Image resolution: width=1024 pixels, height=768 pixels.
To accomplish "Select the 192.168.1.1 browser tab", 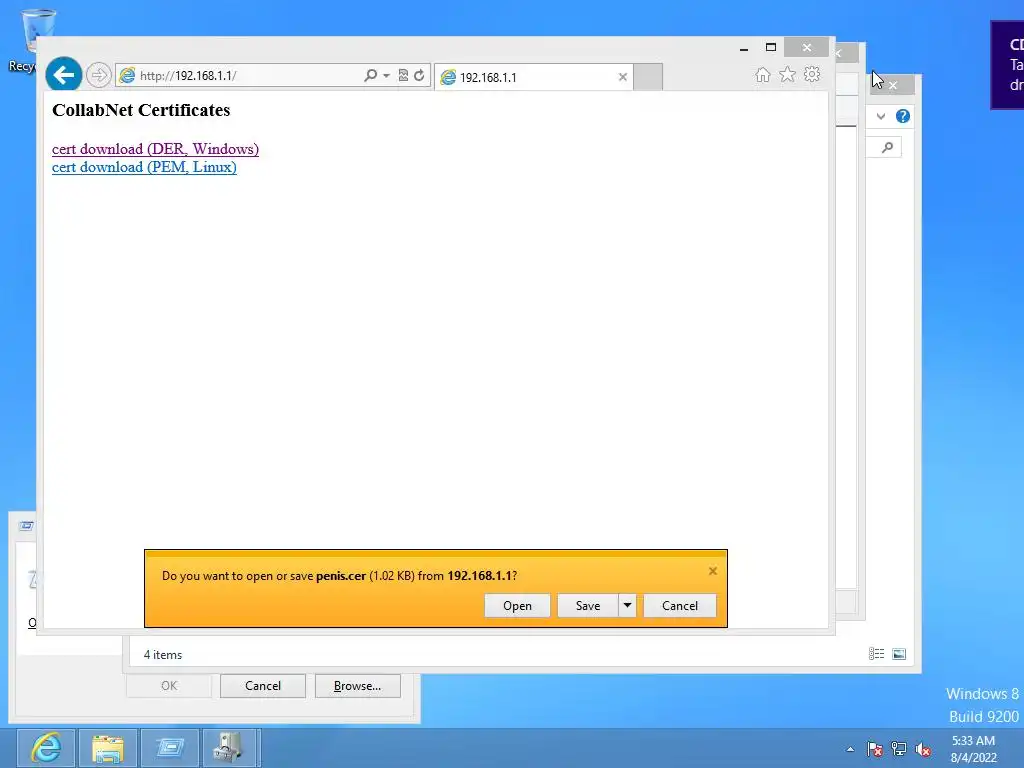I will pos(534,77).
